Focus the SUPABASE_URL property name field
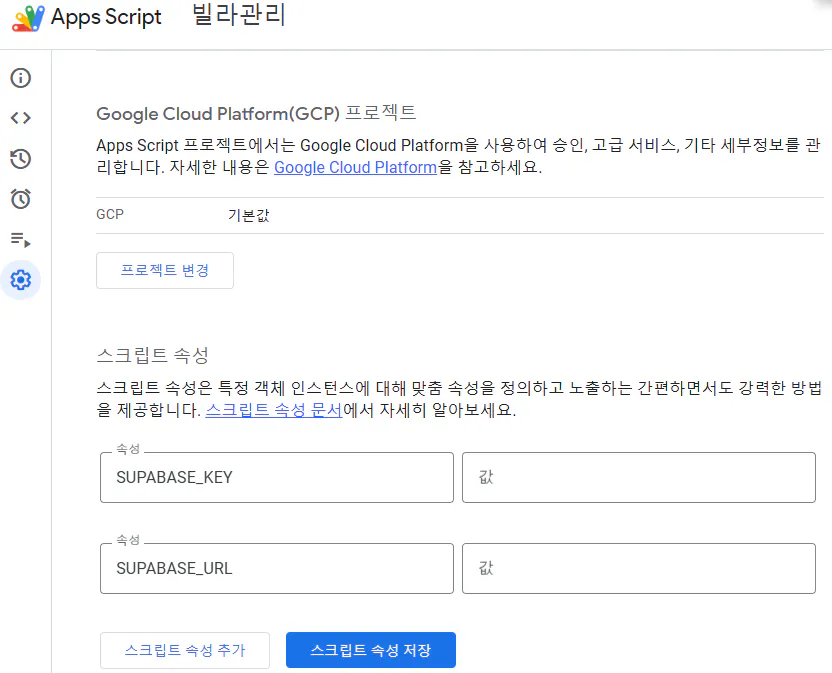 pos(277,569)
